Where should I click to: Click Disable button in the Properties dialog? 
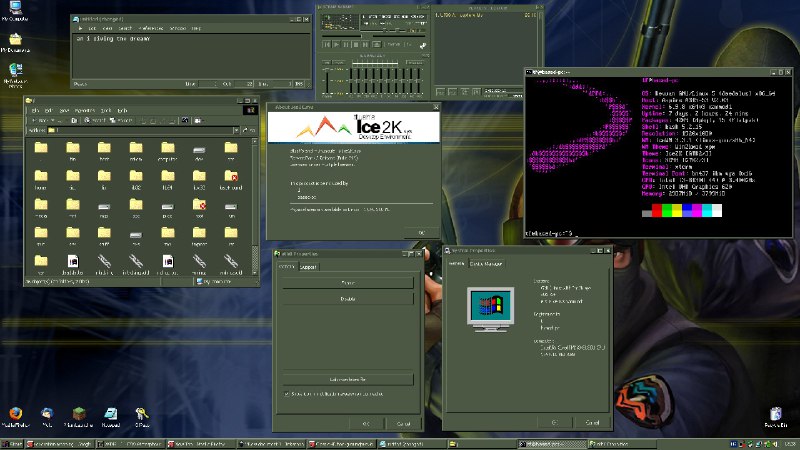click(x=348, y=298)
